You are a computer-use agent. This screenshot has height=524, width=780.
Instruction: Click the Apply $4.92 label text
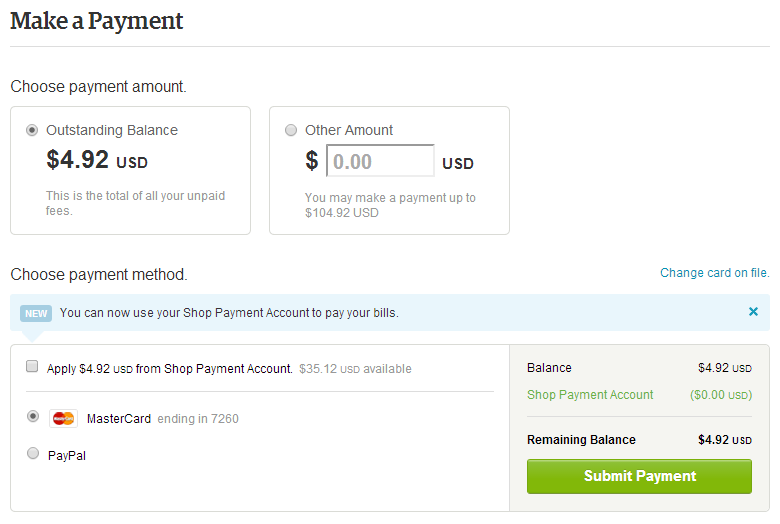click(170, 369)
